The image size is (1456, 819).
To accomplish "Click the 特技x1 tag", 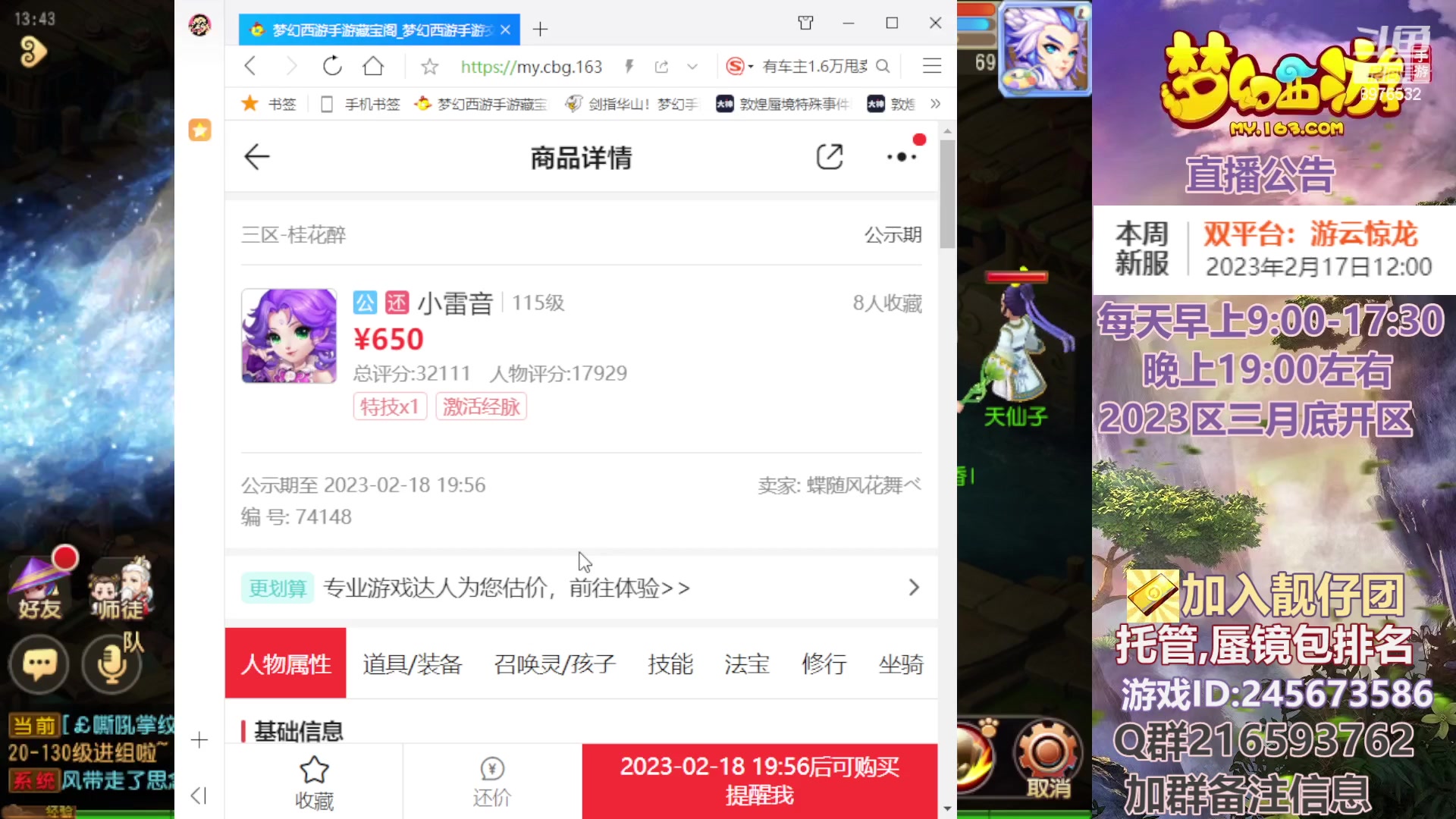I will (x=390, y=407).
